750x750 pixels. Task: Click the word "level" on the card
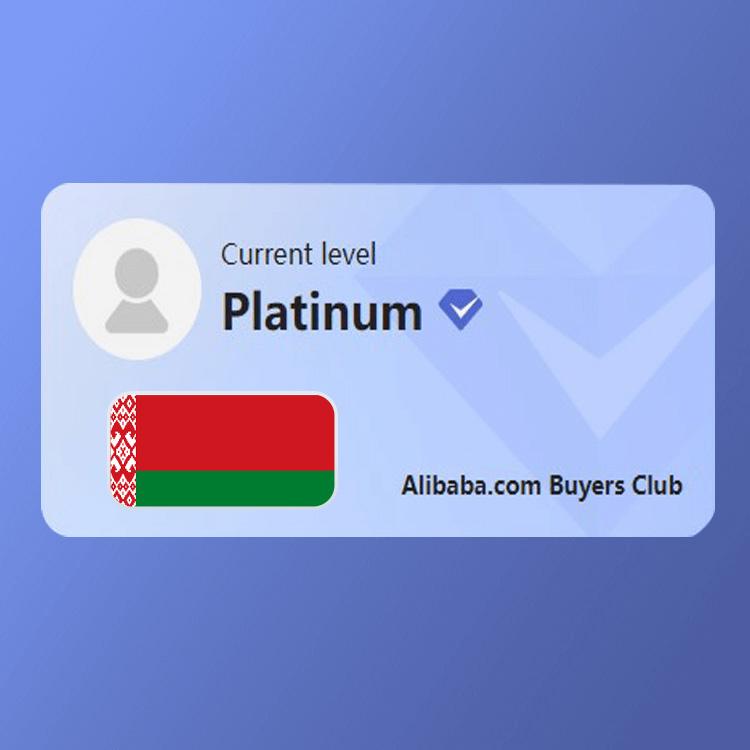pos(349,254)
